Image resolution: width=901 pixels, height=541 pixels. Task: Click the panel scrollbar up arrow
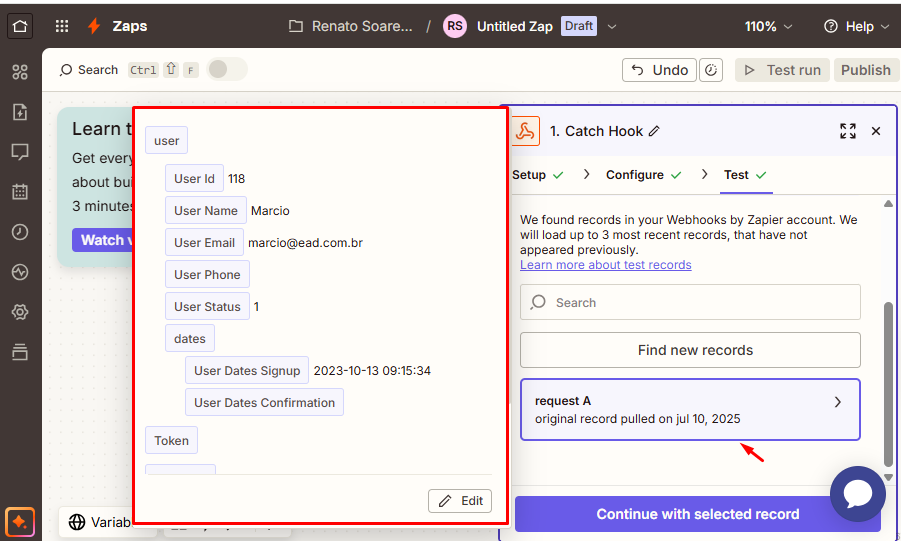pyautogui.click(x=888, y=204)
